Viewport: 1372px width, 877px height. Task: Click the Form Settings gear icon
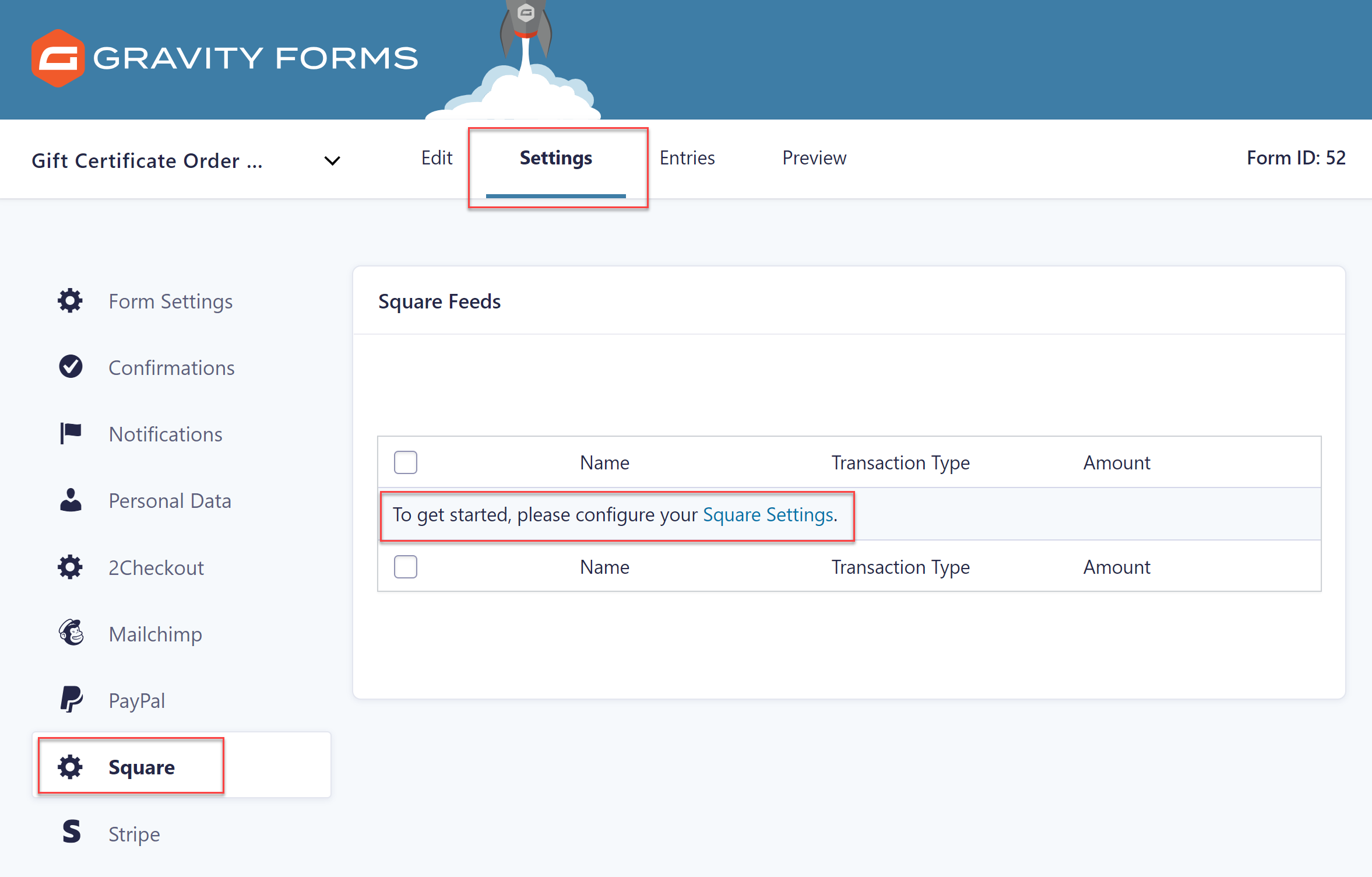(x=71, y=301)
